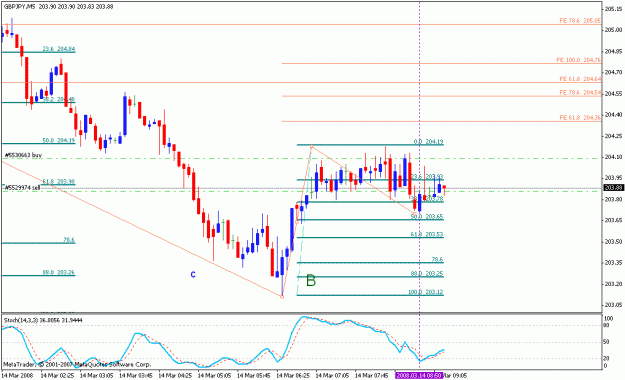This screenshot has width=625, height=380.
Task: Select the FE 78.6 204.54 expansion label
Action: 580,93
